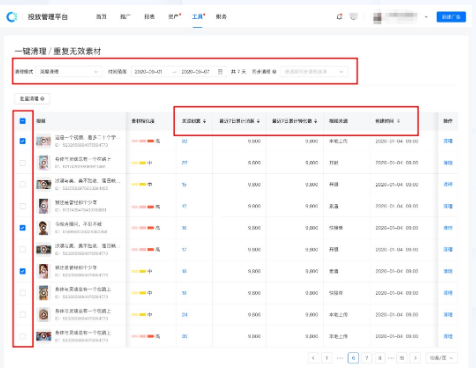Open the notification bell
Screen dimensions: 476x368
339,17
